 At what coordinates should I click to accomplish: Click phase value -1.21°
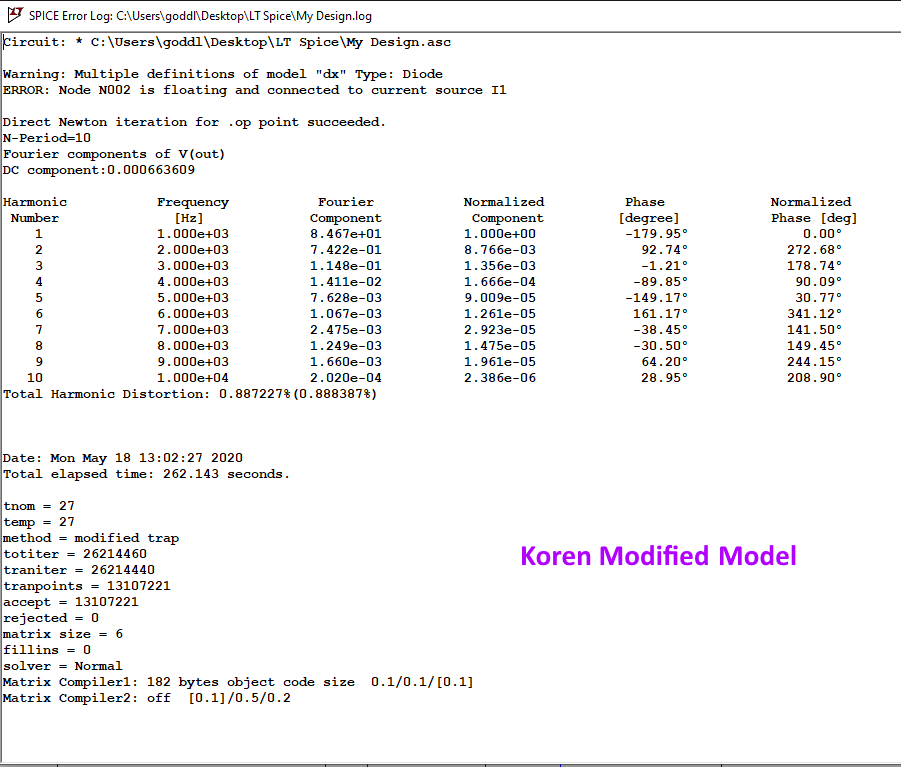(x=664, y=266)
